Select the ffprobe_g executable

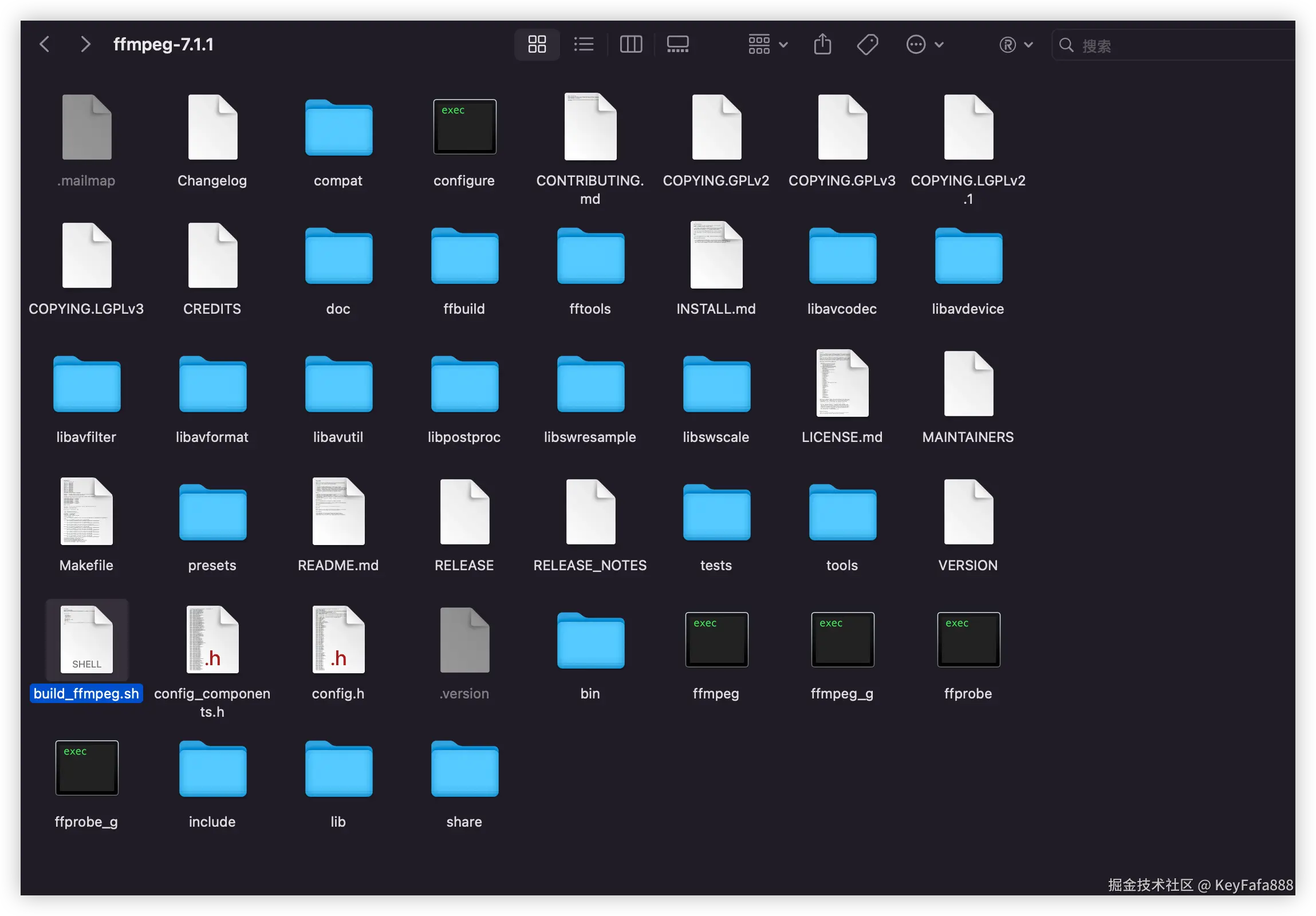[x=86, y=768]
